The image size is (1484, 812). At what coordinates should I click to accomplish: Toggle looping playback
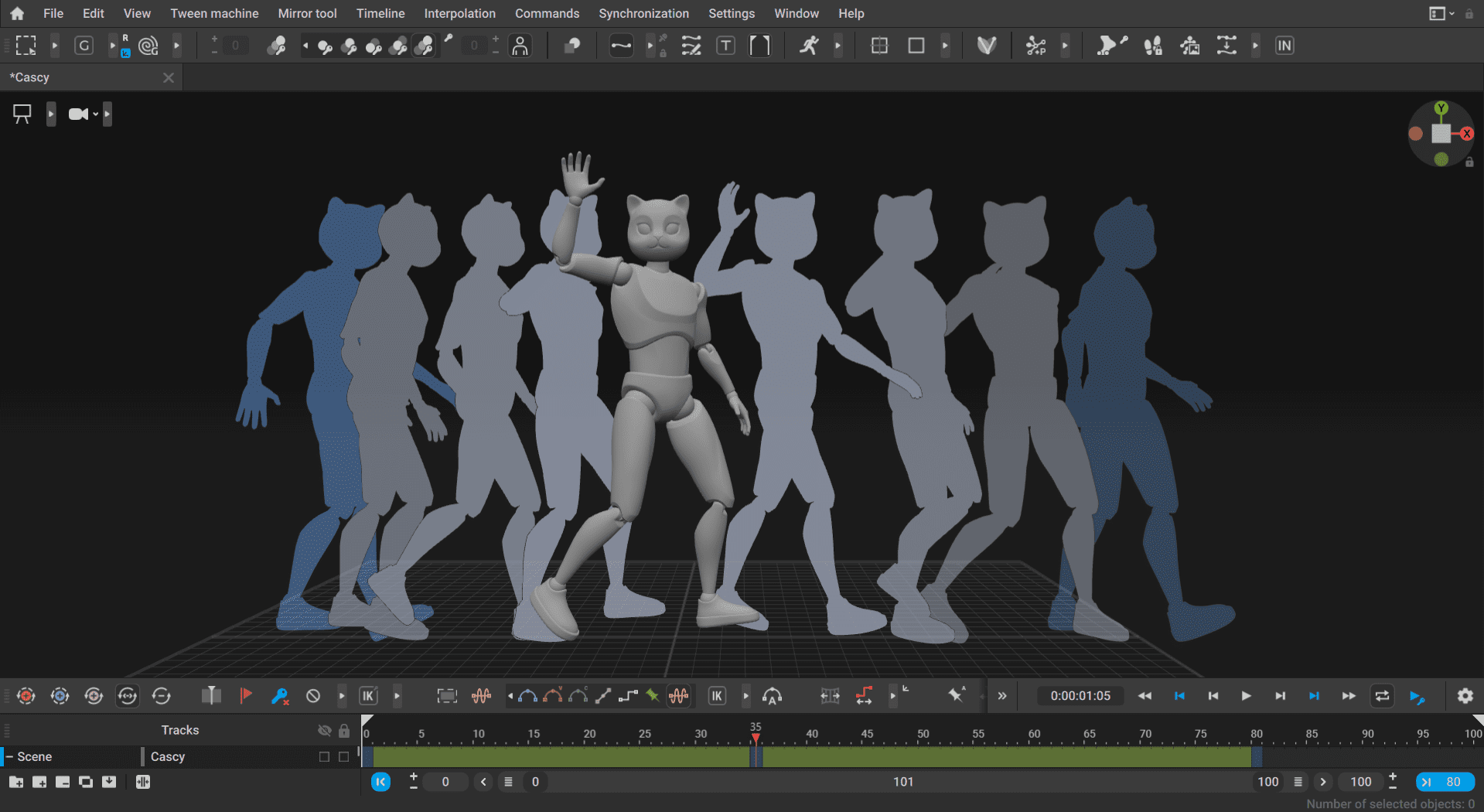tap(1383, 695)
